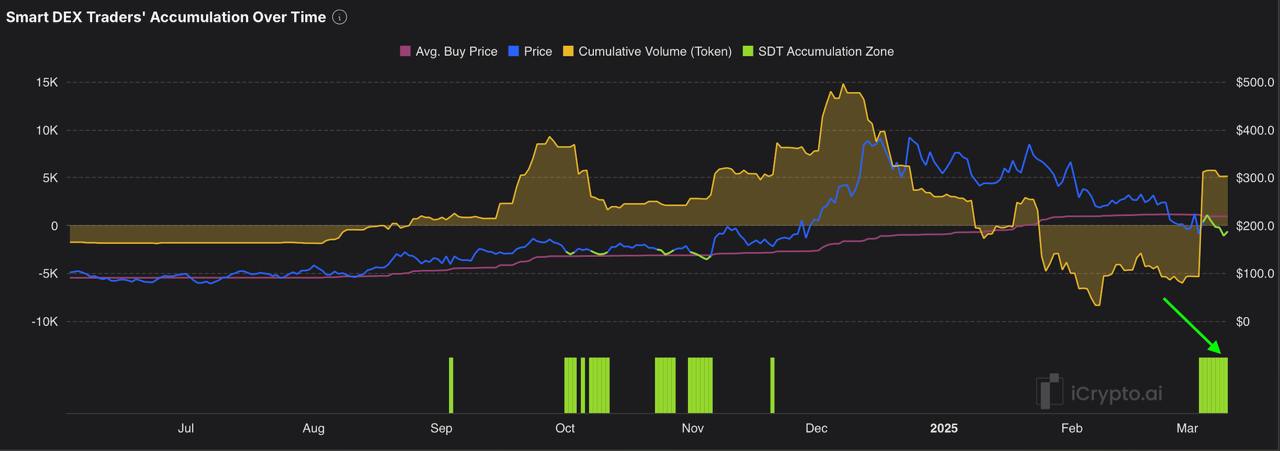Toggle SDT Accumulation Zone legend series
The height and width of the screenshot is (451, 1280).
pyautogui.click(x=817, y=51)
